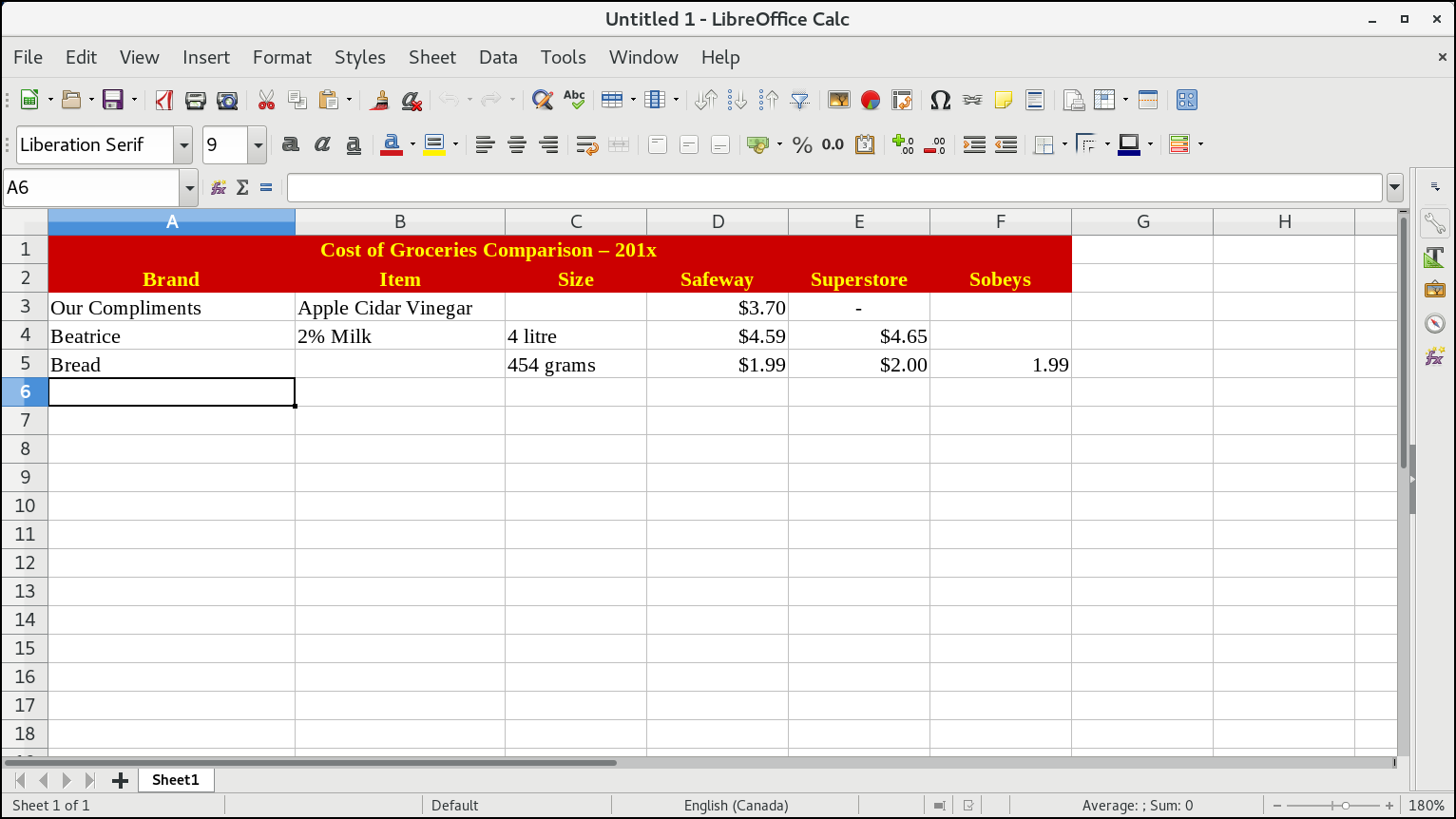Open the Sheet menu
The height and width of the screenshot is (819, 1456).
[x=432, y=57]
